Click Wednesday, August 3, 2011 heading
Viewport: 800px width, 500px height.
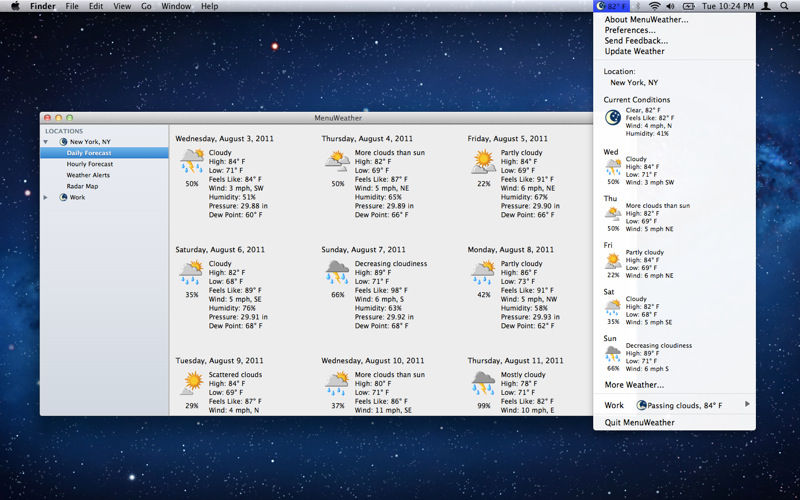click(x=224, y=138)
